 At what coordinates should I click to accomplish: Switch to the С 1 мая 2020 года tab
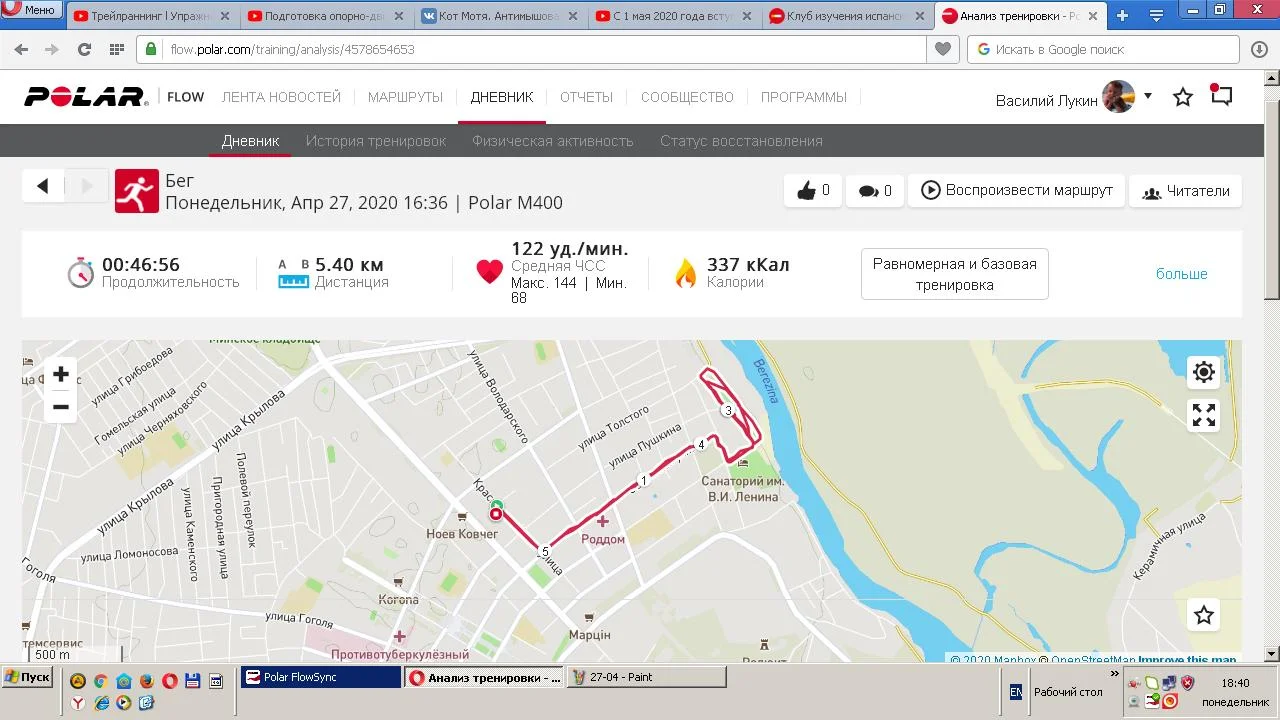pos(674,16)
